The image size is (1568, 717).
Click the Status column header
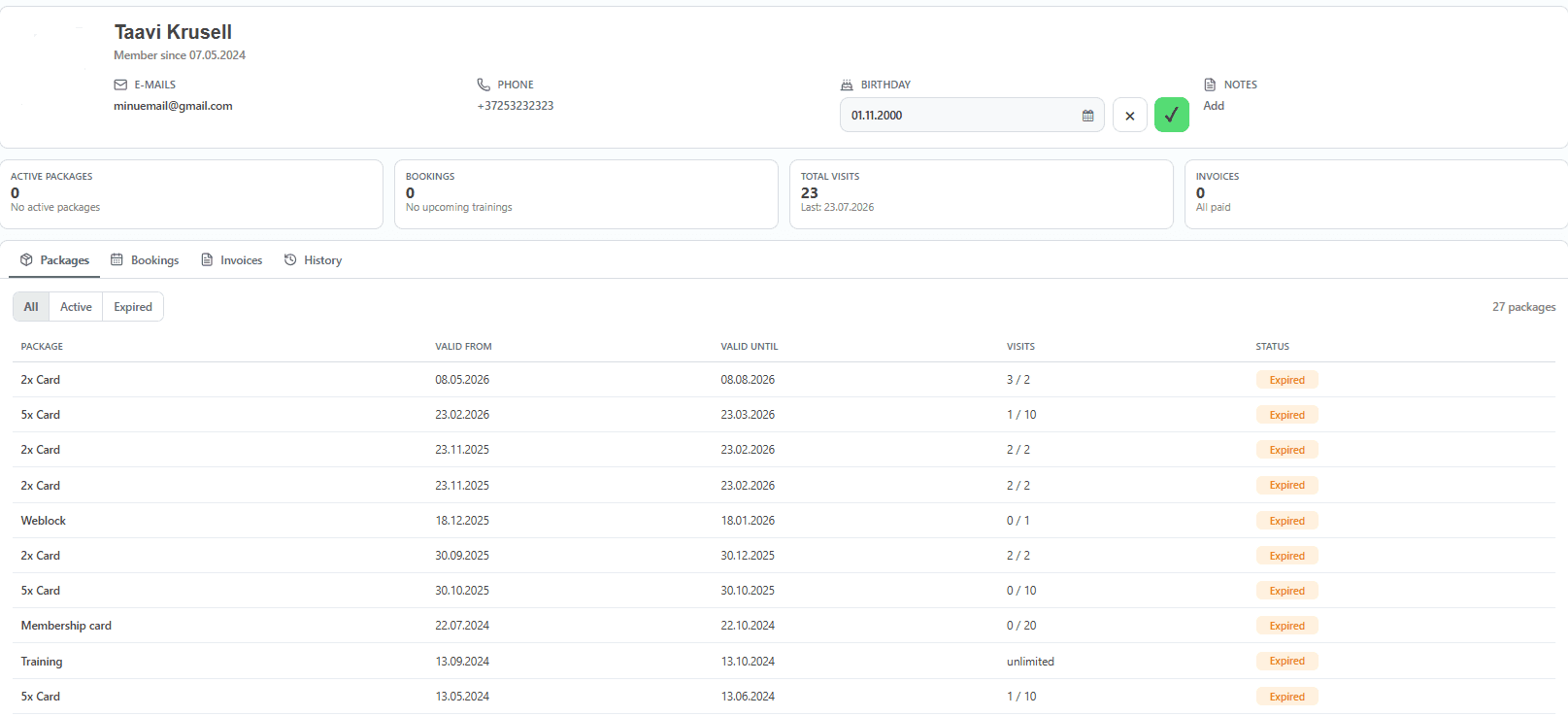[1272, 347]
